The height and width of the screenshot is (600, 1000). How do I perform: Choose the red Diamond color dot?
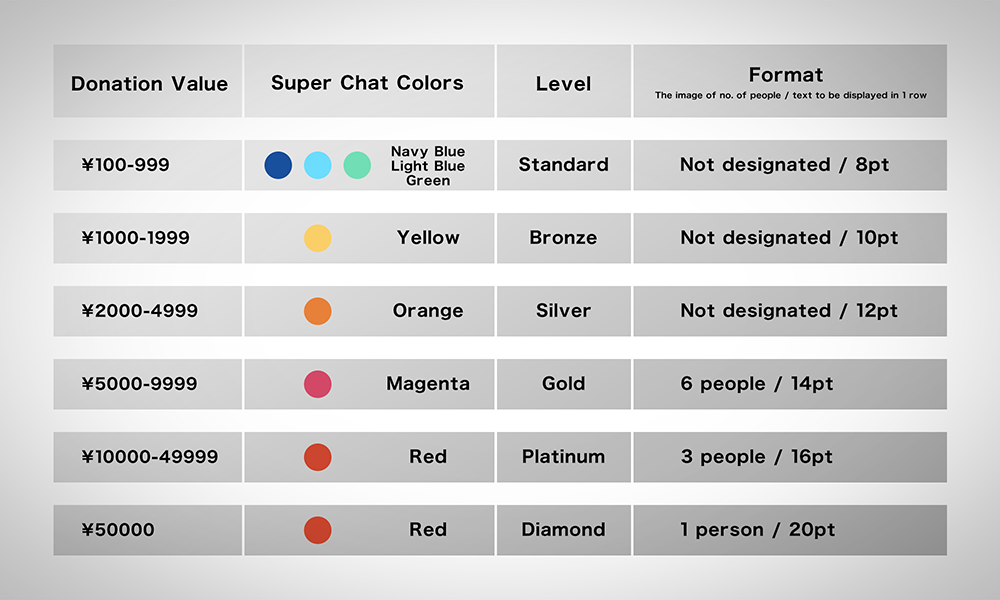(318, 530)
